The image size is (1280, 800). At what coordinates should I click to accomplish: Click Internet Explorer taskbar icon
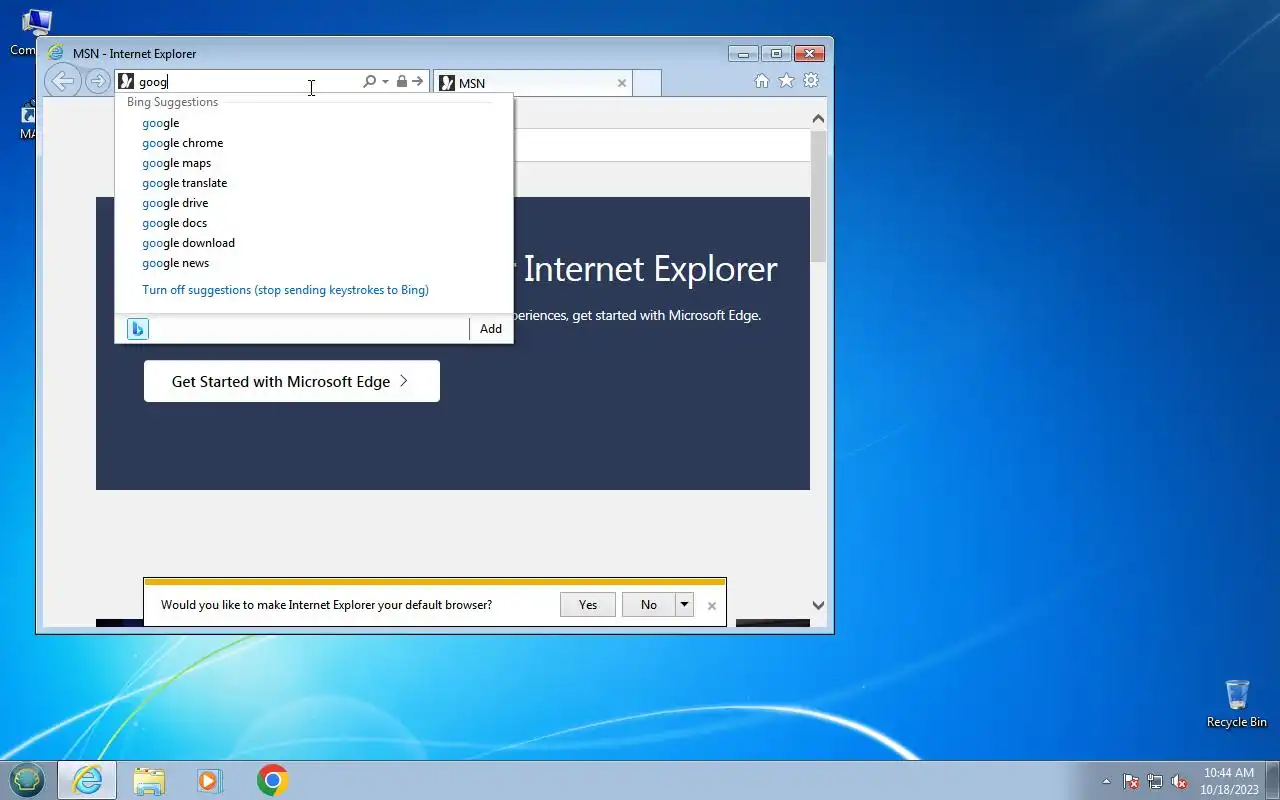(87, 780)
